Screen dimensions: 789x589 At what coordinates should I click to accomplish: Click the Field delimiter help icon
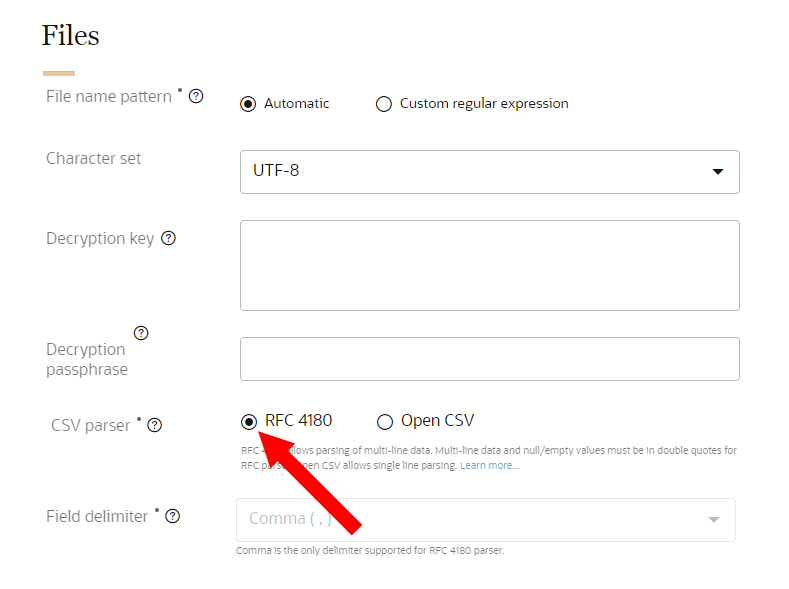173,516
